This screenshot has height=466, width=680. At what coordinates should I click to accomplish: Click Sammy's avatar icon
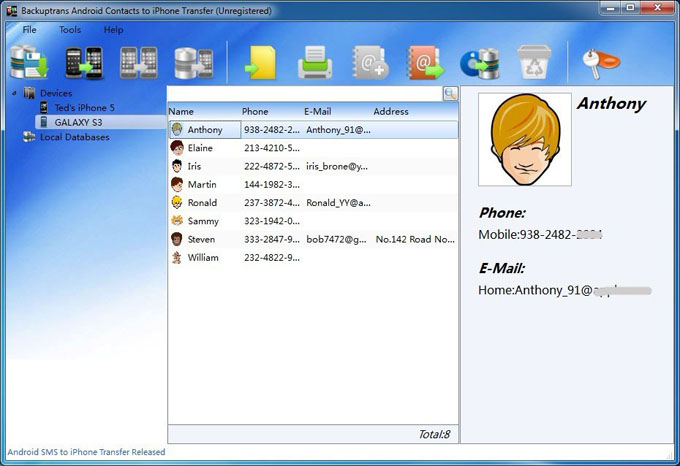point(177,221)
